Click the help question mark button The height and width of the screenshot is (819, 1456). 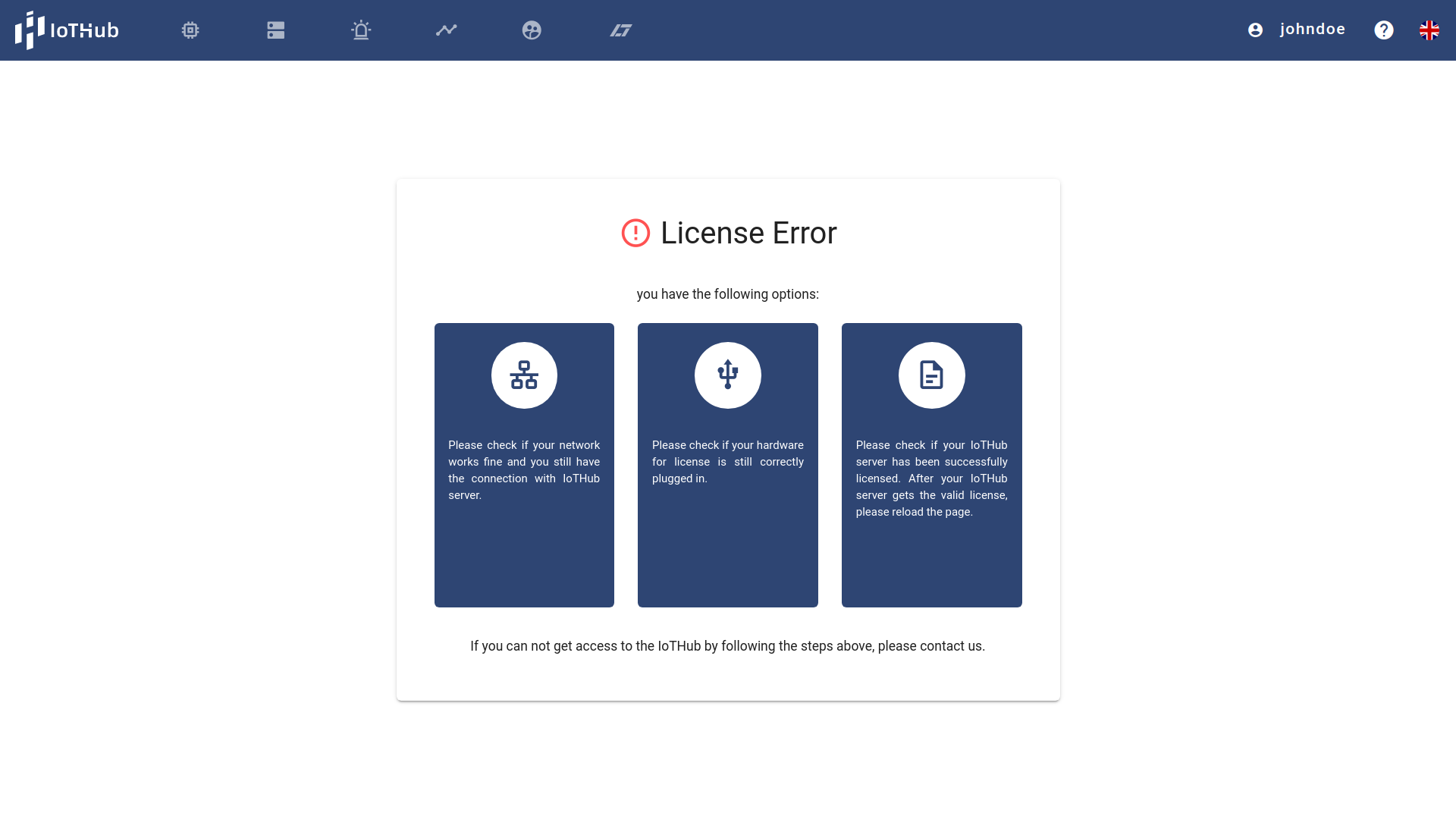pos(1384,30)
